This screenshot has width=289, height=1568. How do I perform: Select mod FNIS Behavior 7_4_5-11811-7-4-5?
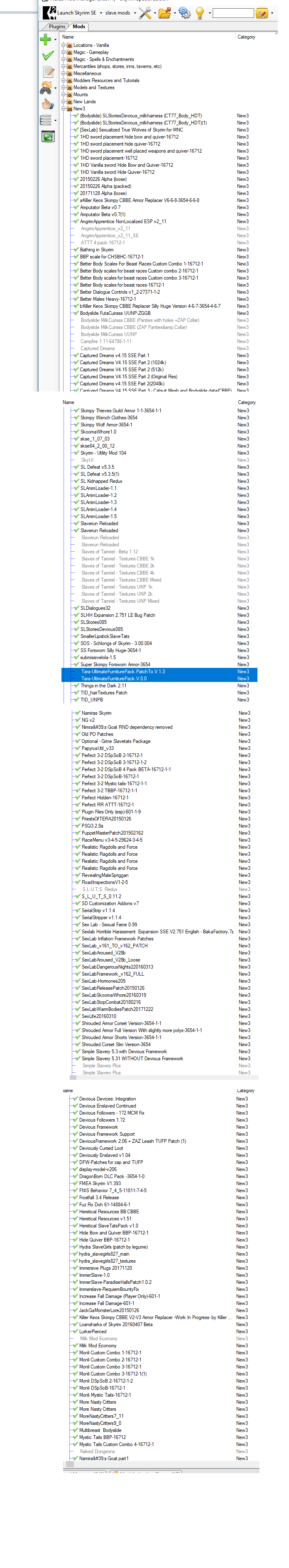point(113,1191)
